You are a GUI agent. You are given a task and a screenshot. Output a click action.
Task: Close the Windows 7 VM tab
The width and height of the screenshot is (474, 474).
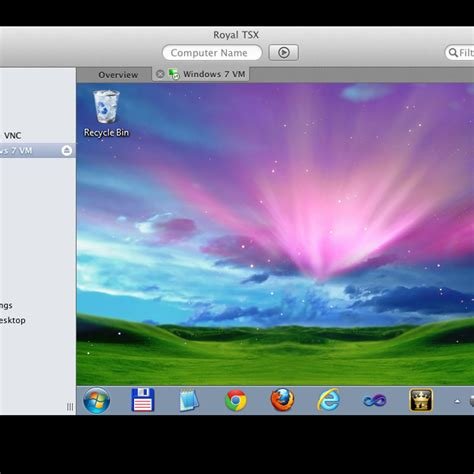point(160,74)
